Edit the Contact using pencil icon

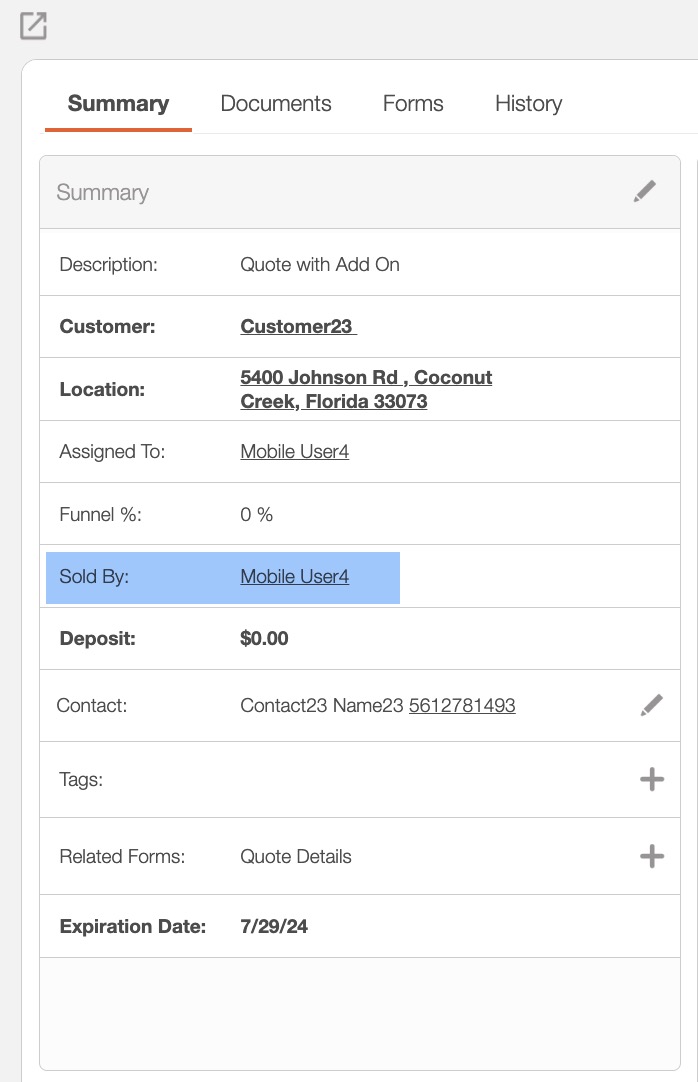651,706
